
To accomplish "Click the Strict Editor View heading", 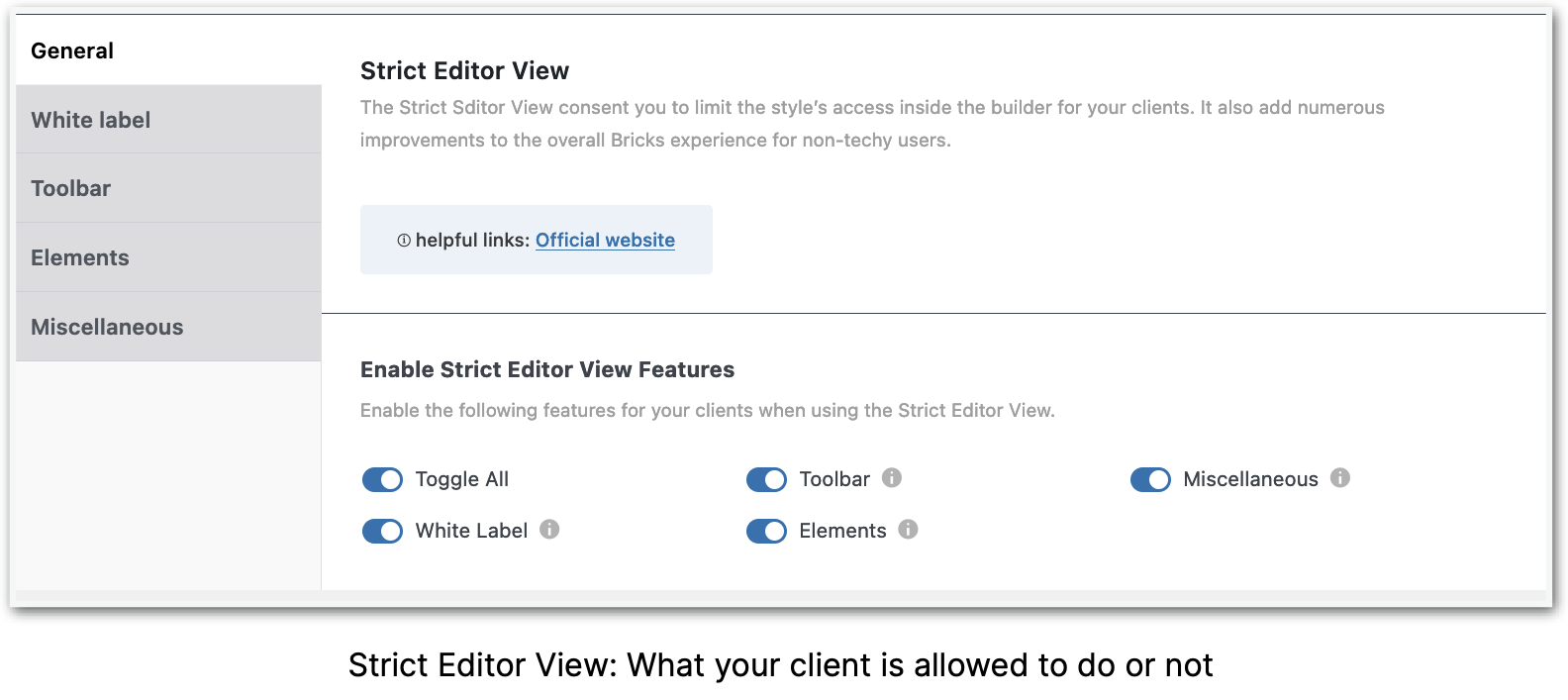I will [464, 70].
